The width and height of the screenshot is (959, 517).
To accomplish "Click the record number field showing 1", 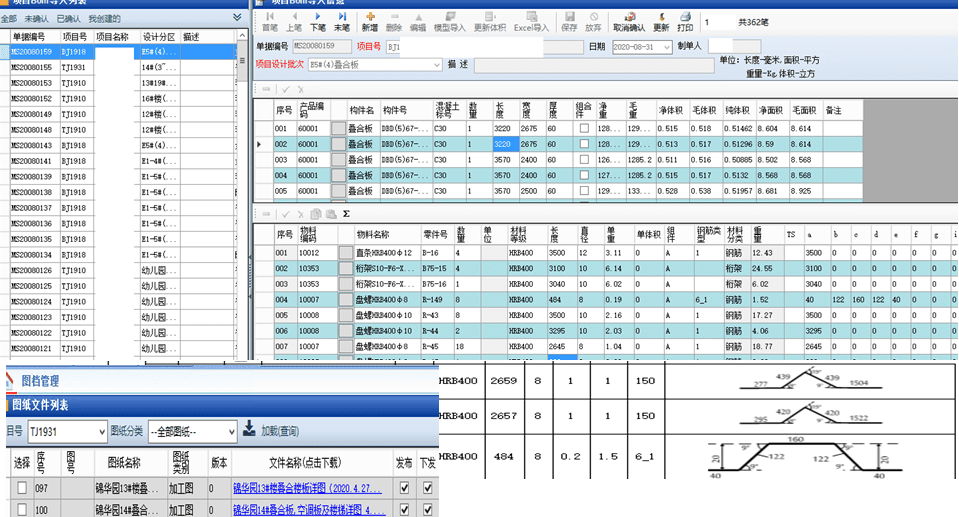I will (x=717, y=23).
